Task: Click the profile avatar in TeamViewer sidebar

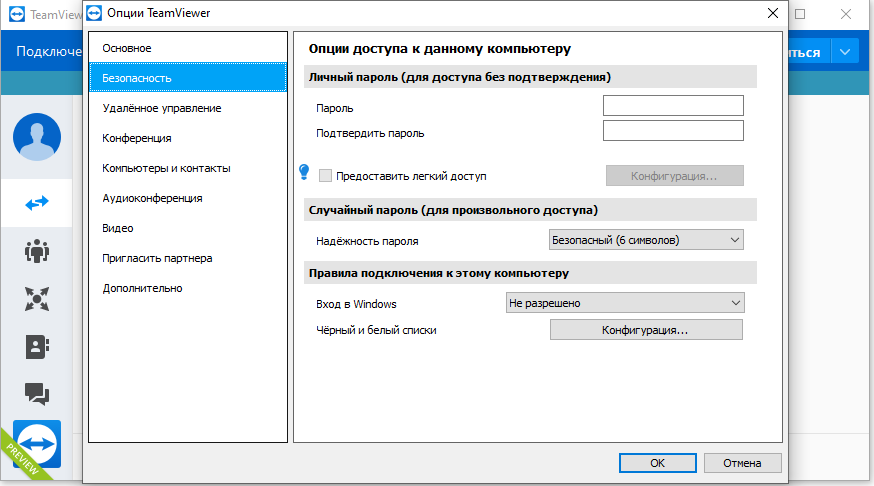Action: (x=37, y=137)
